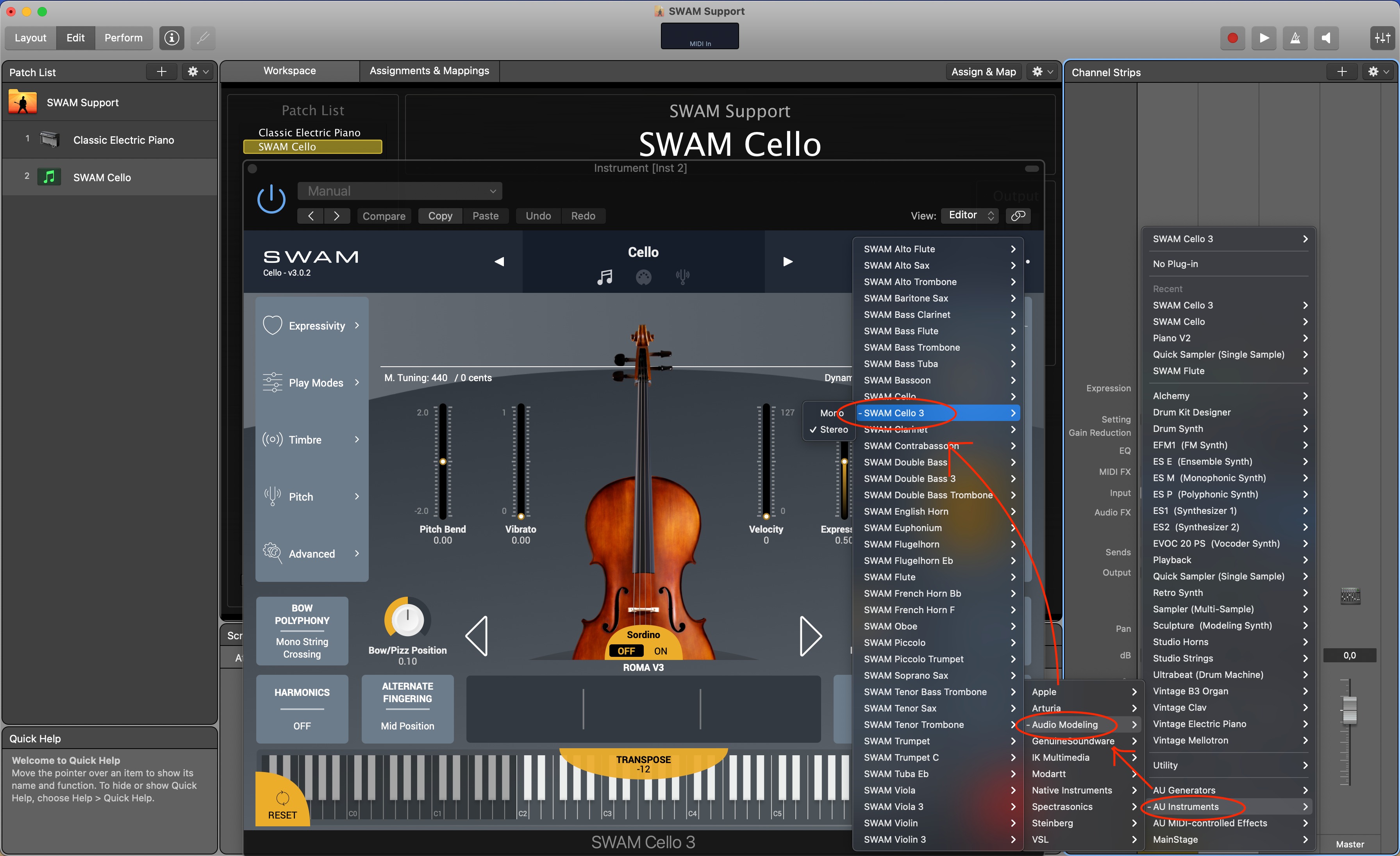
Task: Click the large right arrow beside cello
Action: pyautogui.click(x=810, y=636)
